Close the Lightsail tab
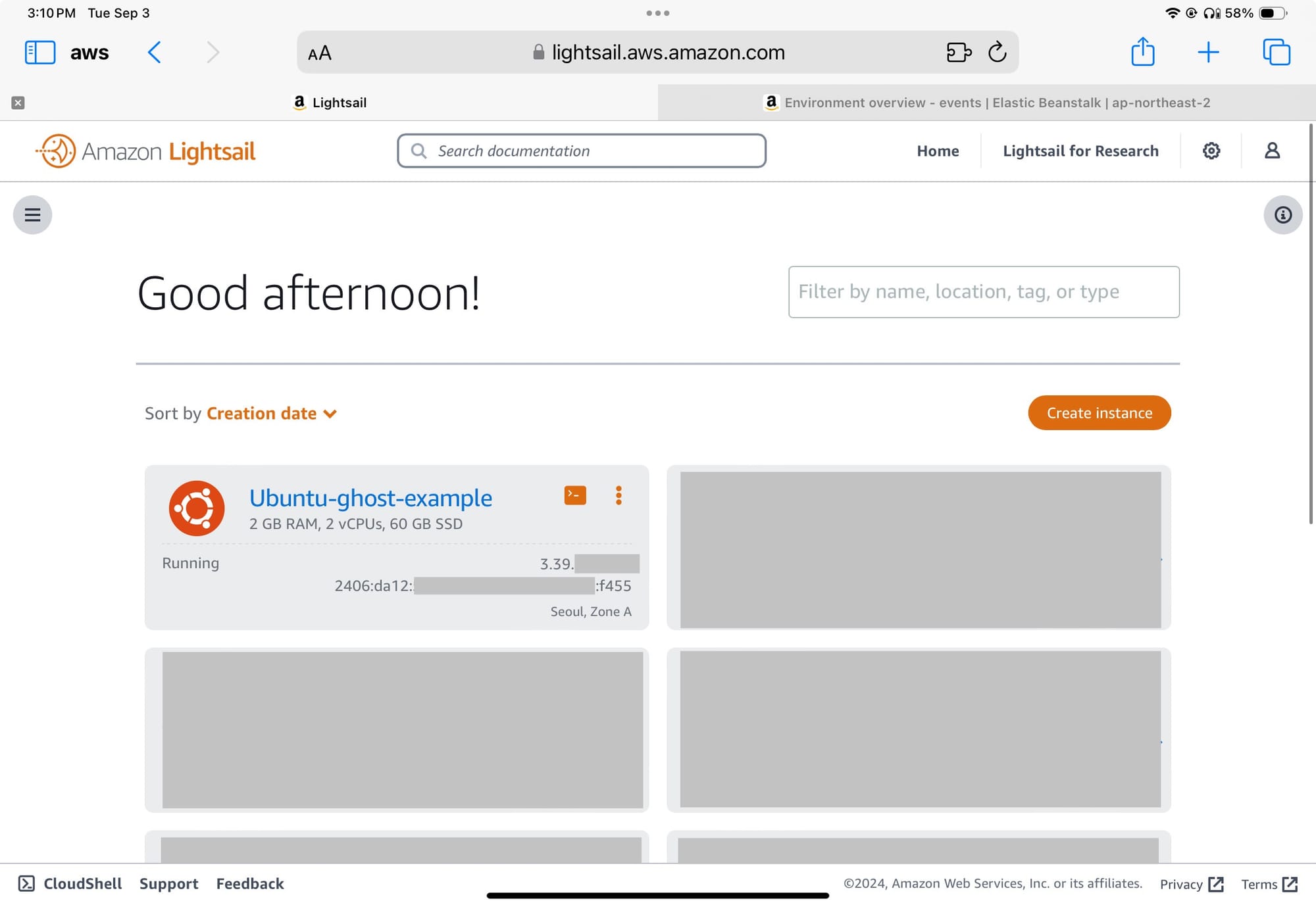1316x907 pixels. (18, 103)
